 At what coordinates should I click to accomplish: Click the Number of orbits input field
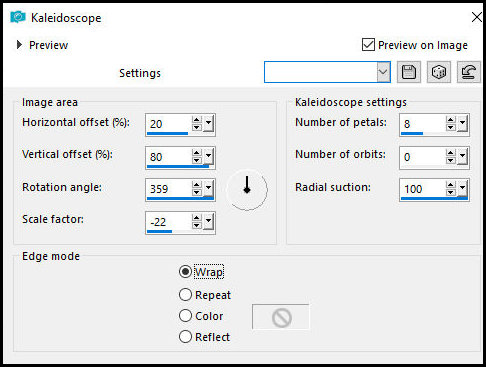click(x=423, y=156)
